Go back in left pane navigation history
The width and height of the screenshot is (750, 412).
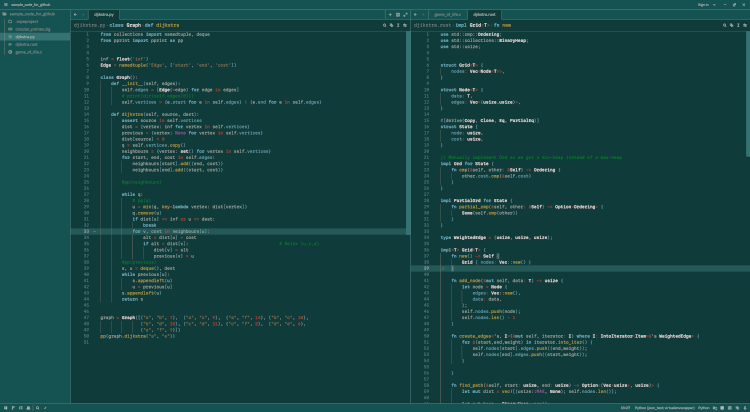click(75, 15)
